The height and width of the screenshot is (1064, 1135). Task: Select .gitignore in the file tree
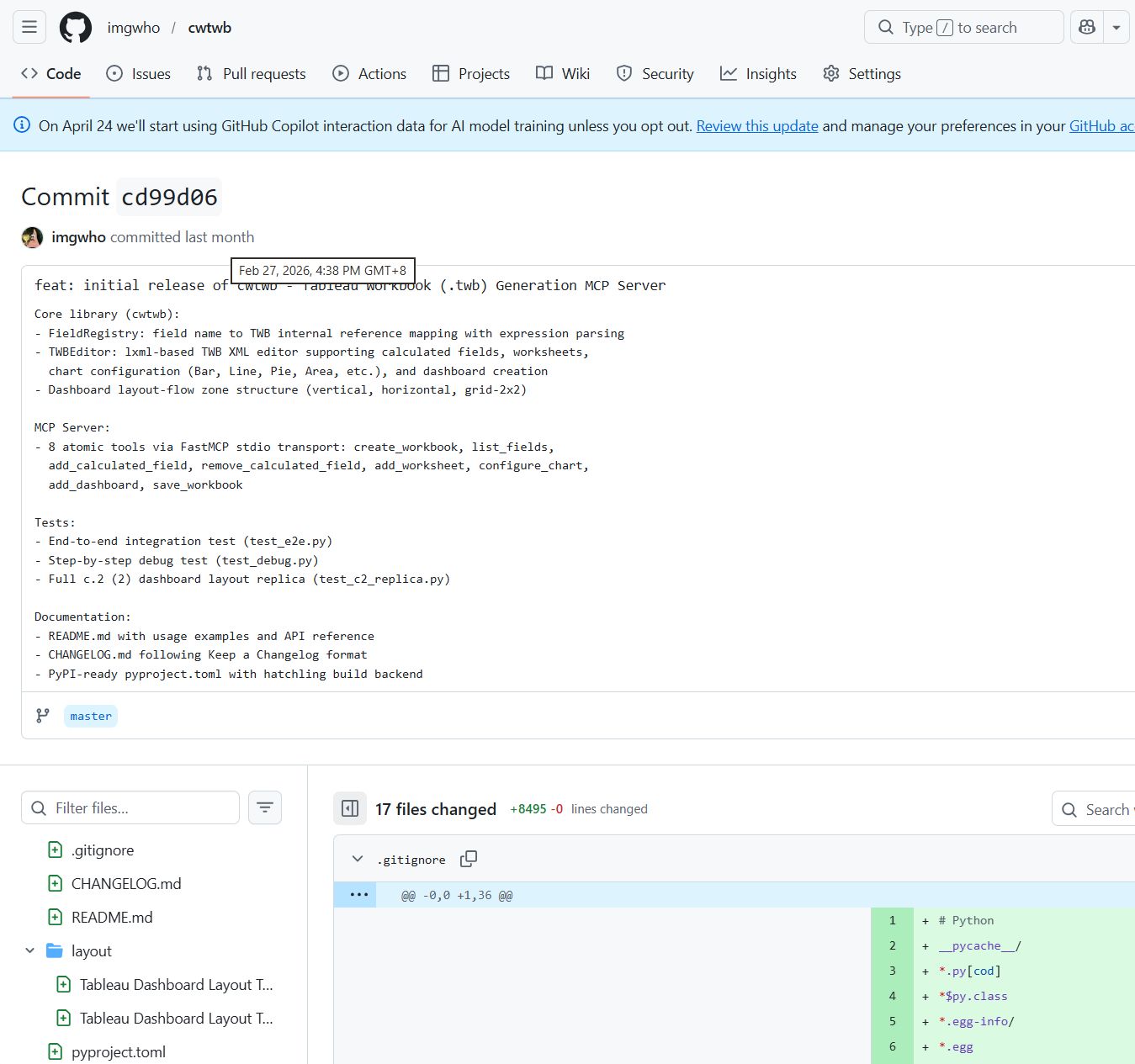(103, 850)
